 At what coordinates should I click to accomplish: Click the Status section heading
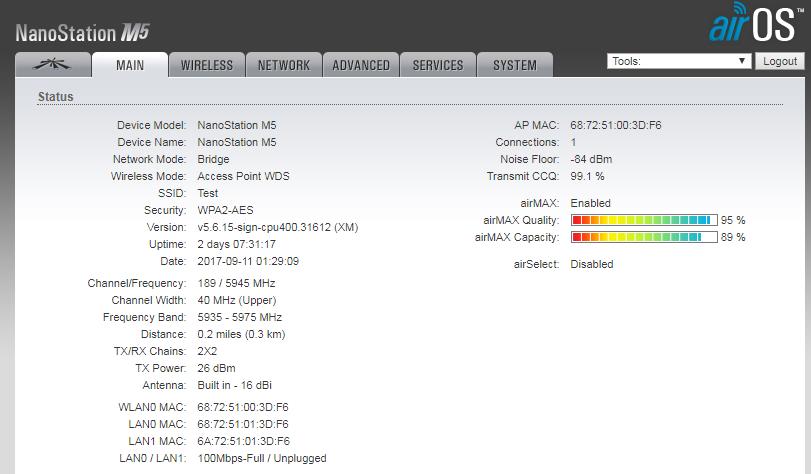click(55, 97)
